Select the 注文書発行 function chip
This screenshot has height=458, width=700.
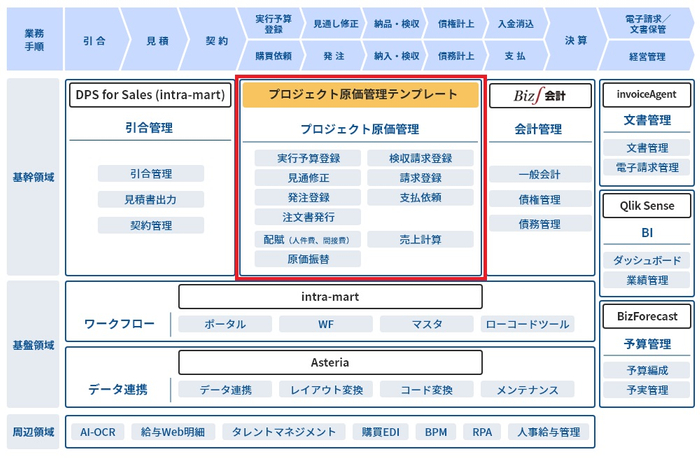308,217
